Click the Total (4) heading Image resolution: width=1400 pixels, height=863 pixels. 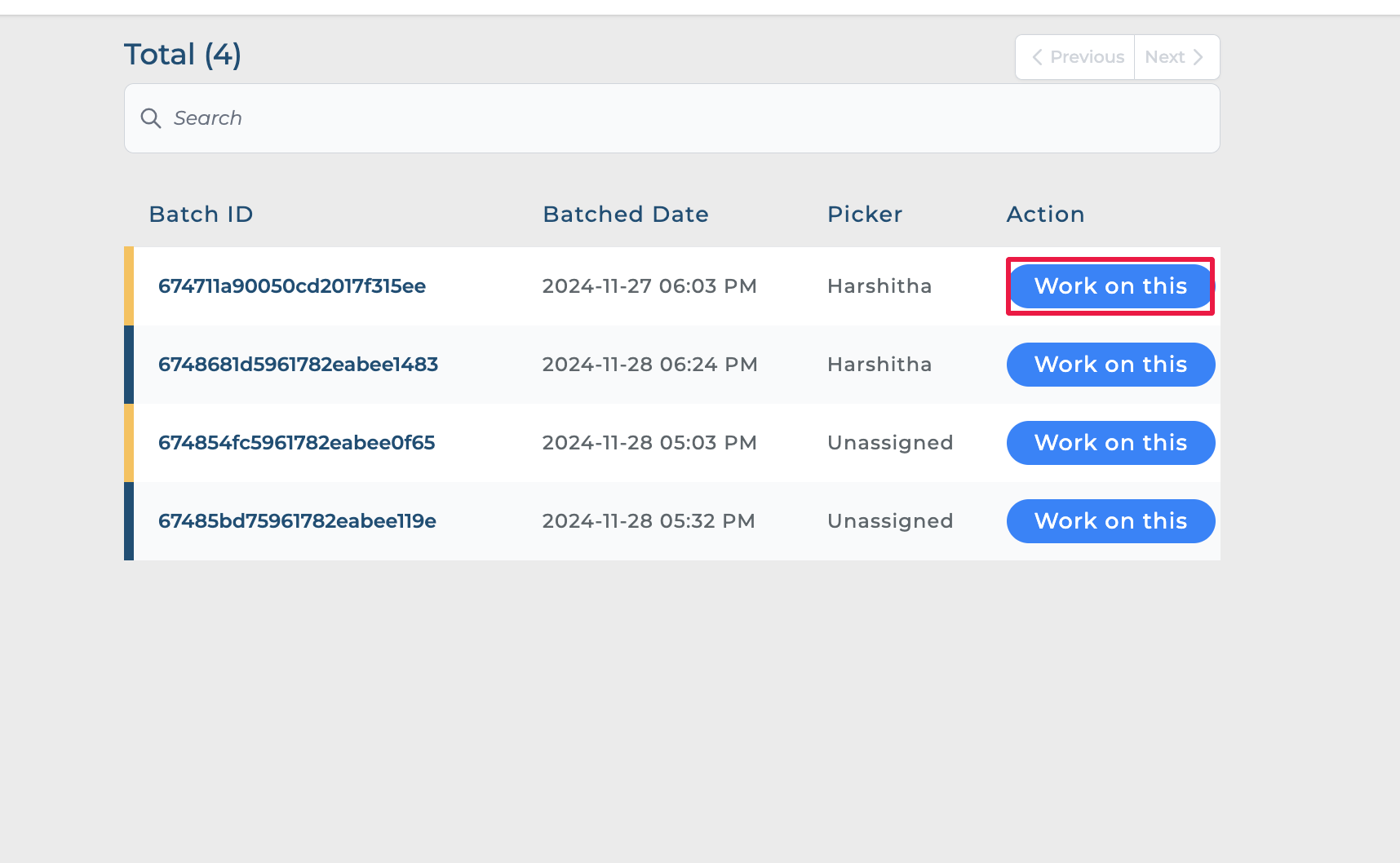183,55
